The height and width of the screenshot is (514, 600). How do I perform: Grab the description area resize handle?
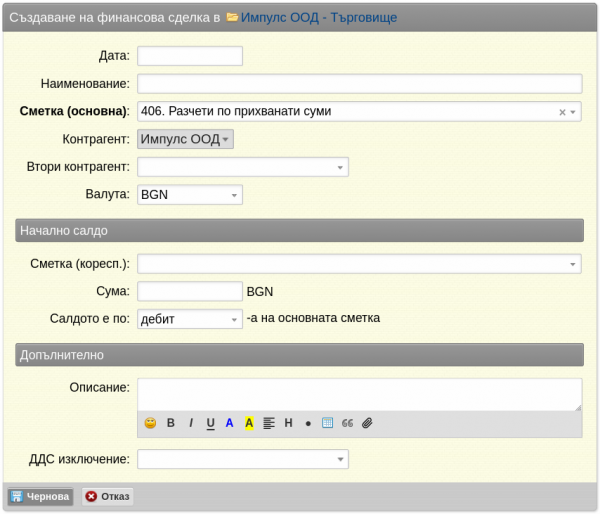click(x=578, y=408)
